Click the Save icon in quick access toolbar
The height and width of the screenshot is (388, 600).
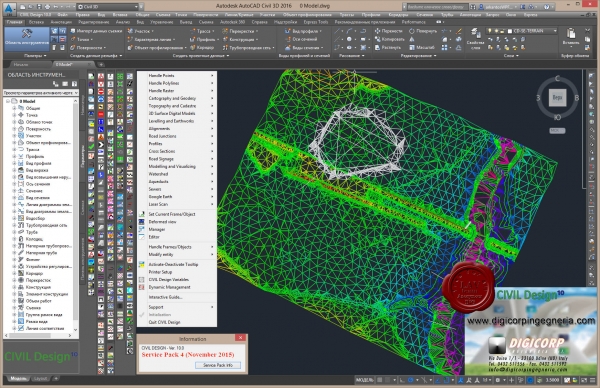39,7
